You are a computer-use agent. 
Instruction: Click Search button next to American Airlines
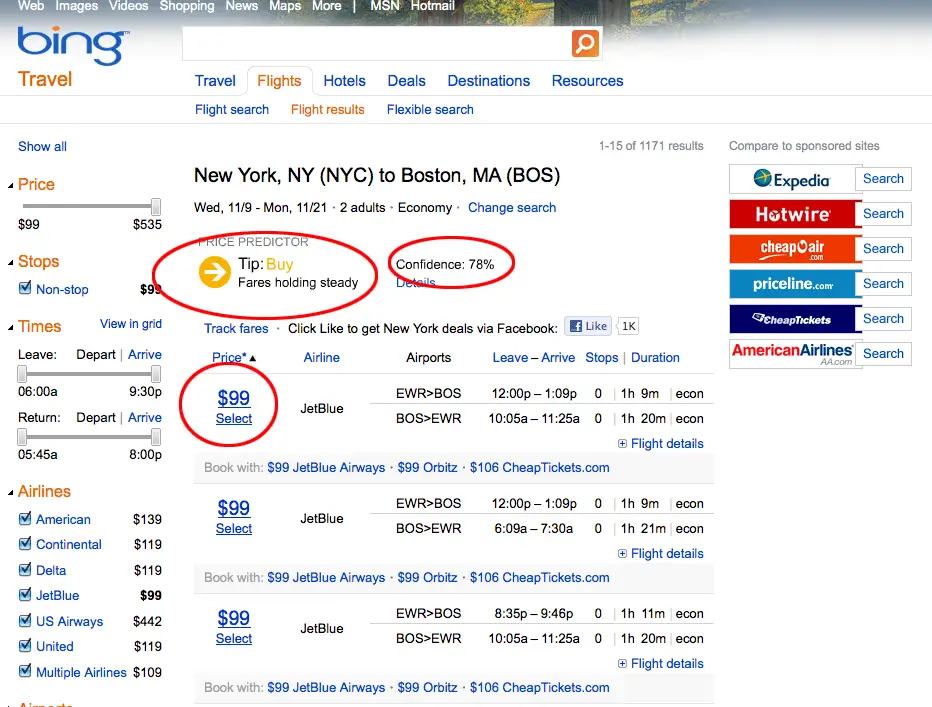click(883, 354)
